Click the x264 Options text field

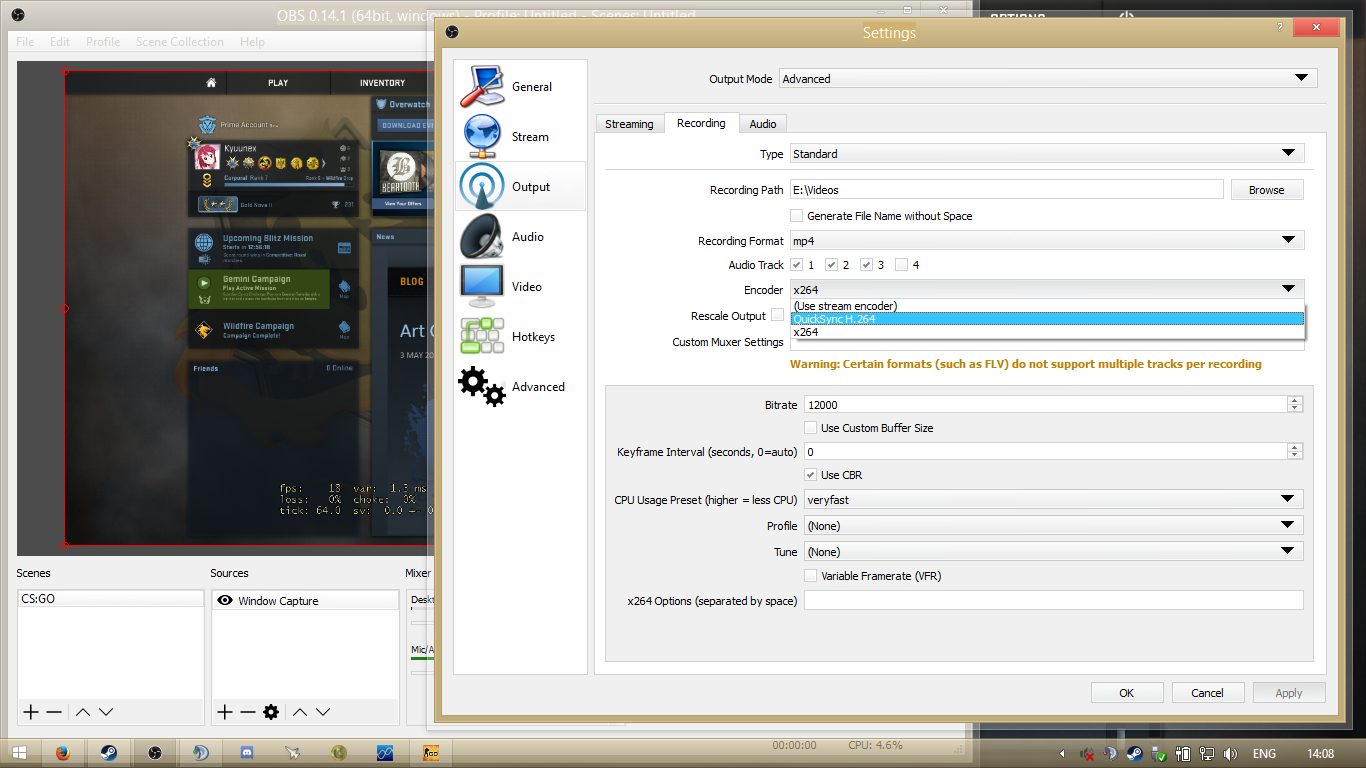1054,601
